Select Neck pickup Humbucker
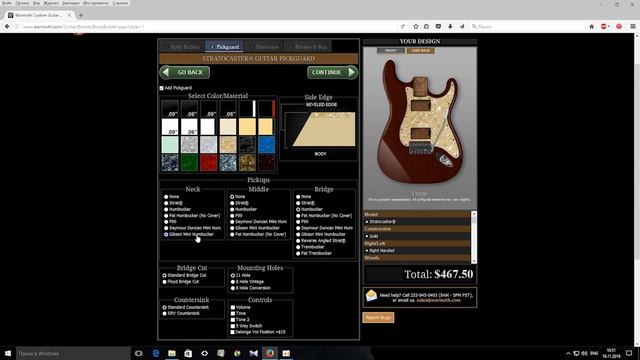This screenshot has height=360, width=640. point(166,209)
